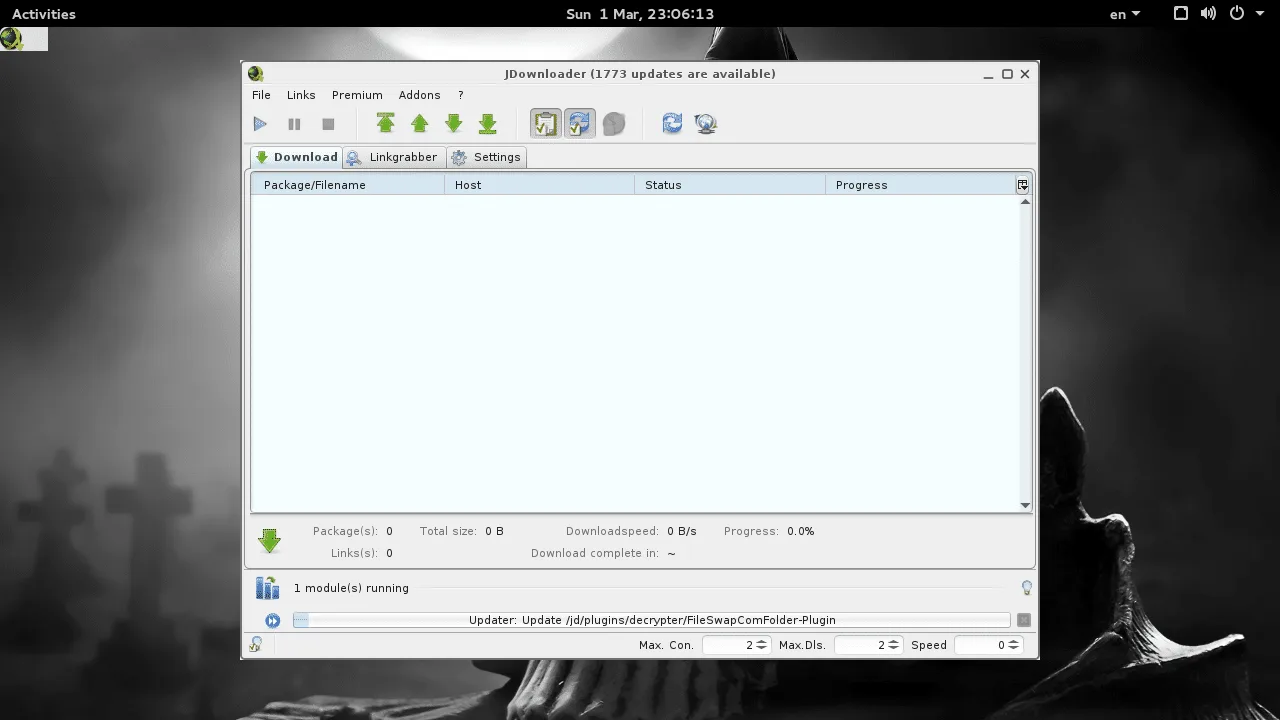
Task: Click the Max.Dls. value field
Action: coord(860,645)
